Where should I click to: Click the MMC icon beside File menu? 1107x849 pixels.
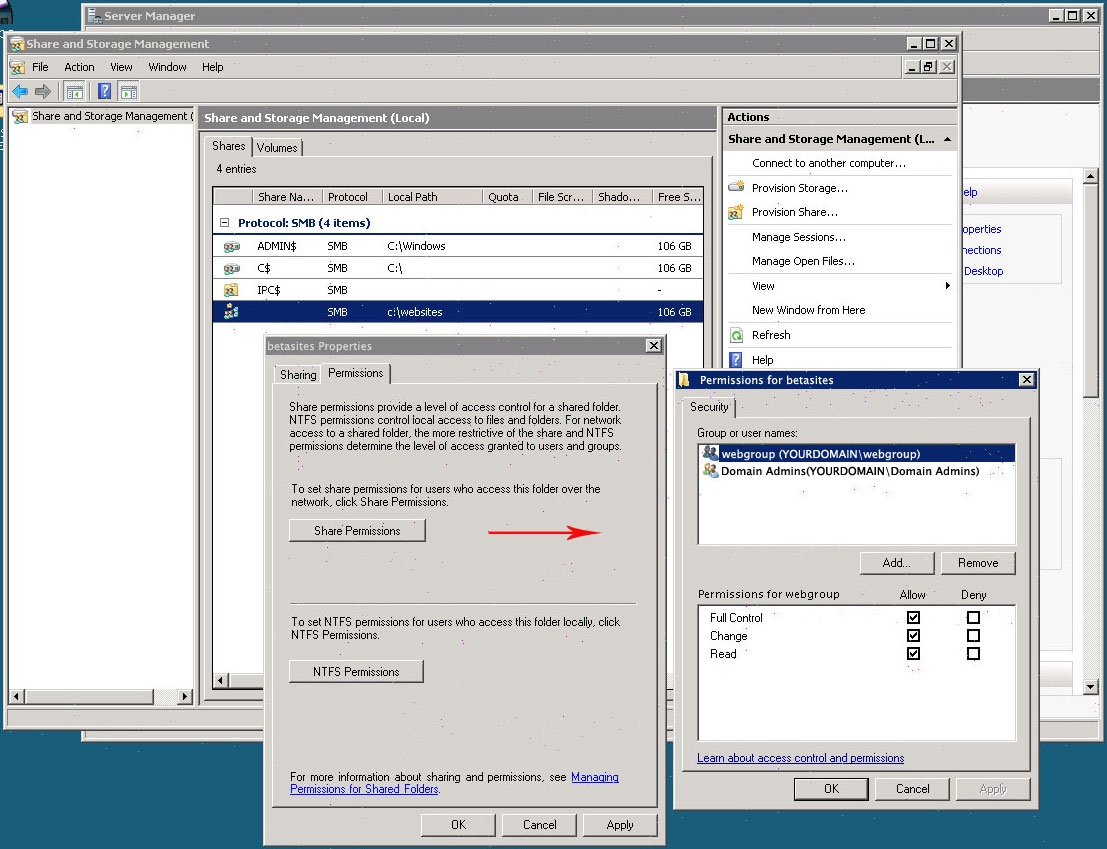pos(18,68)
